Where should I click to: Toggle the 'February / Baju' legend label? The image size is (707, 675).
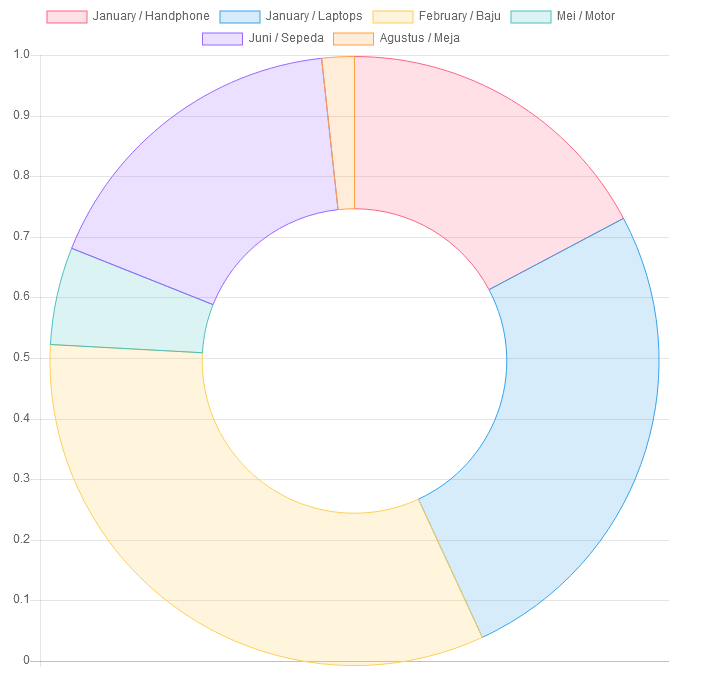click(459, 16)
